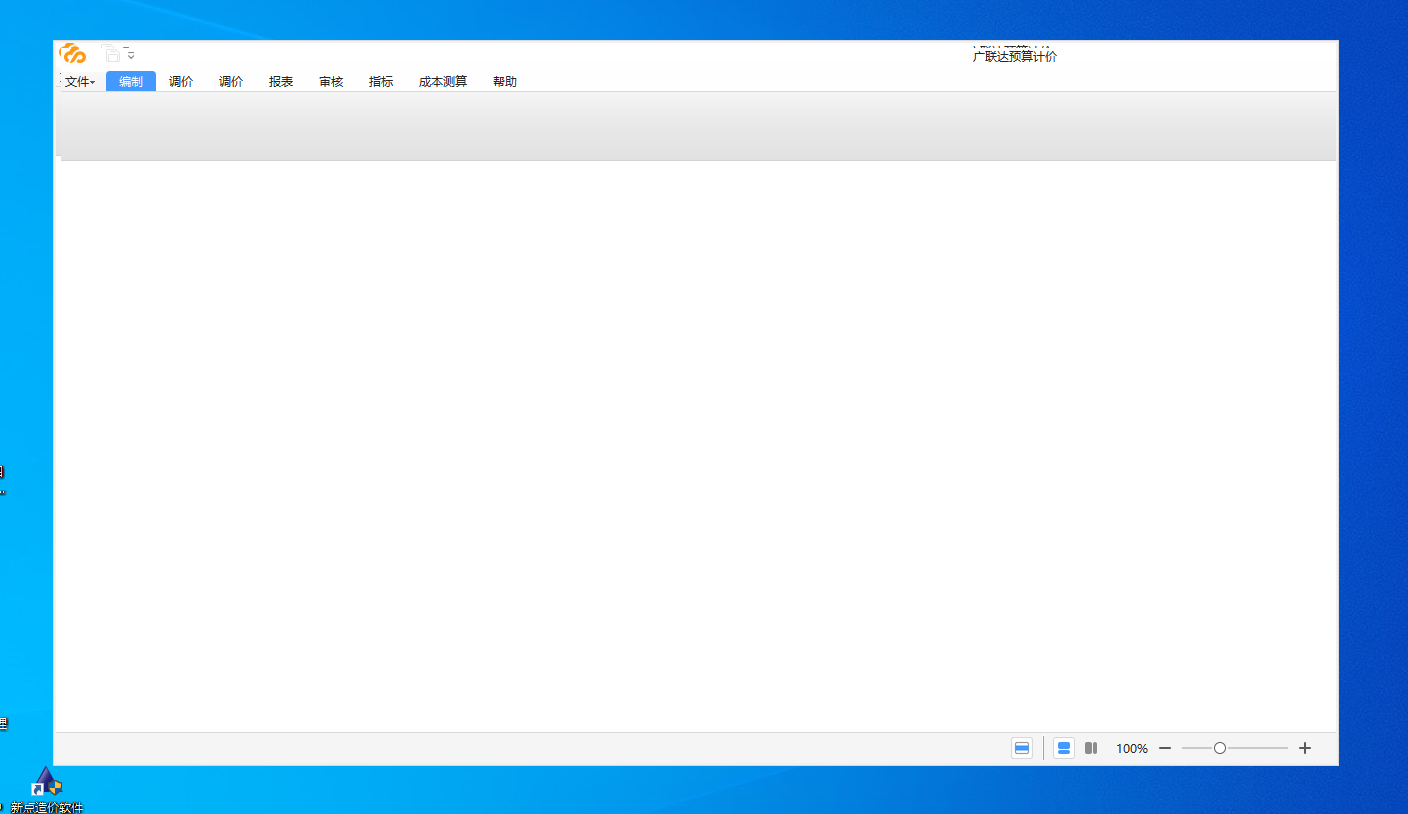Click the zoom slider handle
The width and height of the screenshot is (1408, 814).
click(1220, 748)
